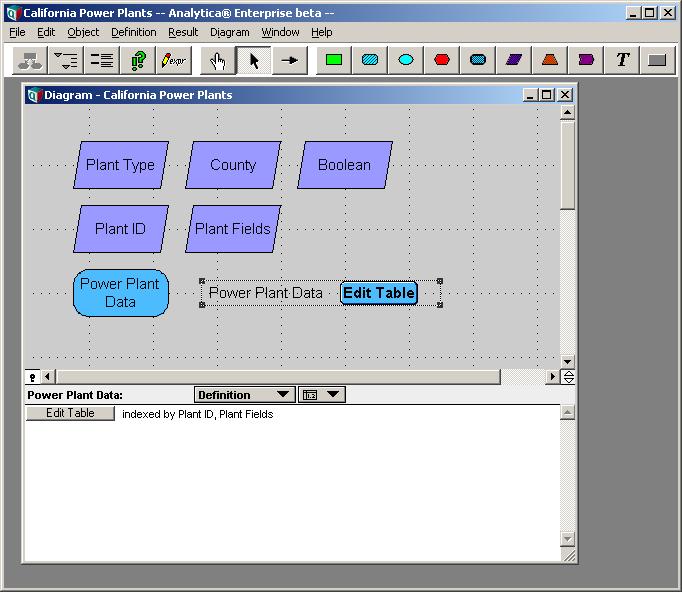Image resolution: width=682 pixels, height=592 pixels.
Task: Click the gray Edit Table panel button
Action: pos(70,413)
